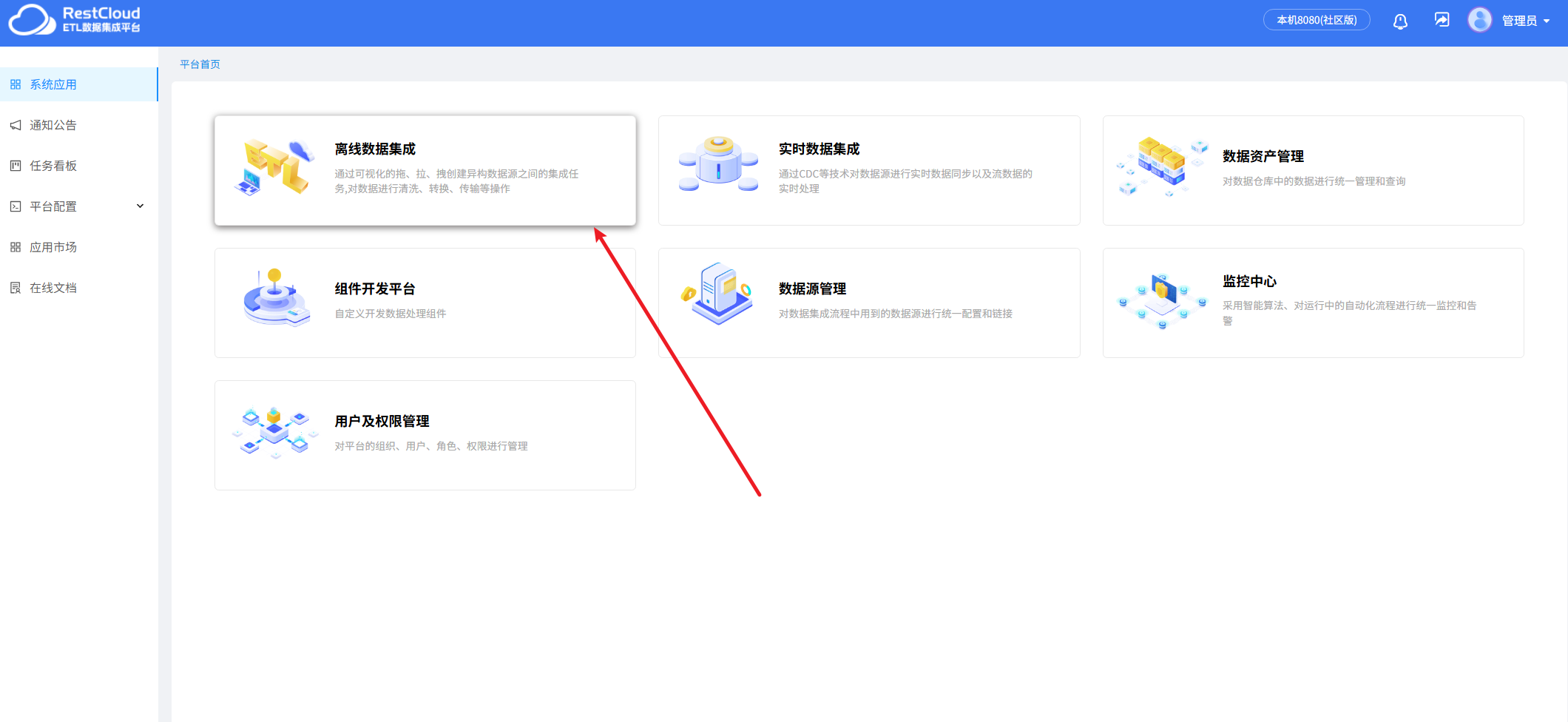1568x722 pixels.
Task: Open the 用户及权限管理 user permission module
Action: (425, 434)
